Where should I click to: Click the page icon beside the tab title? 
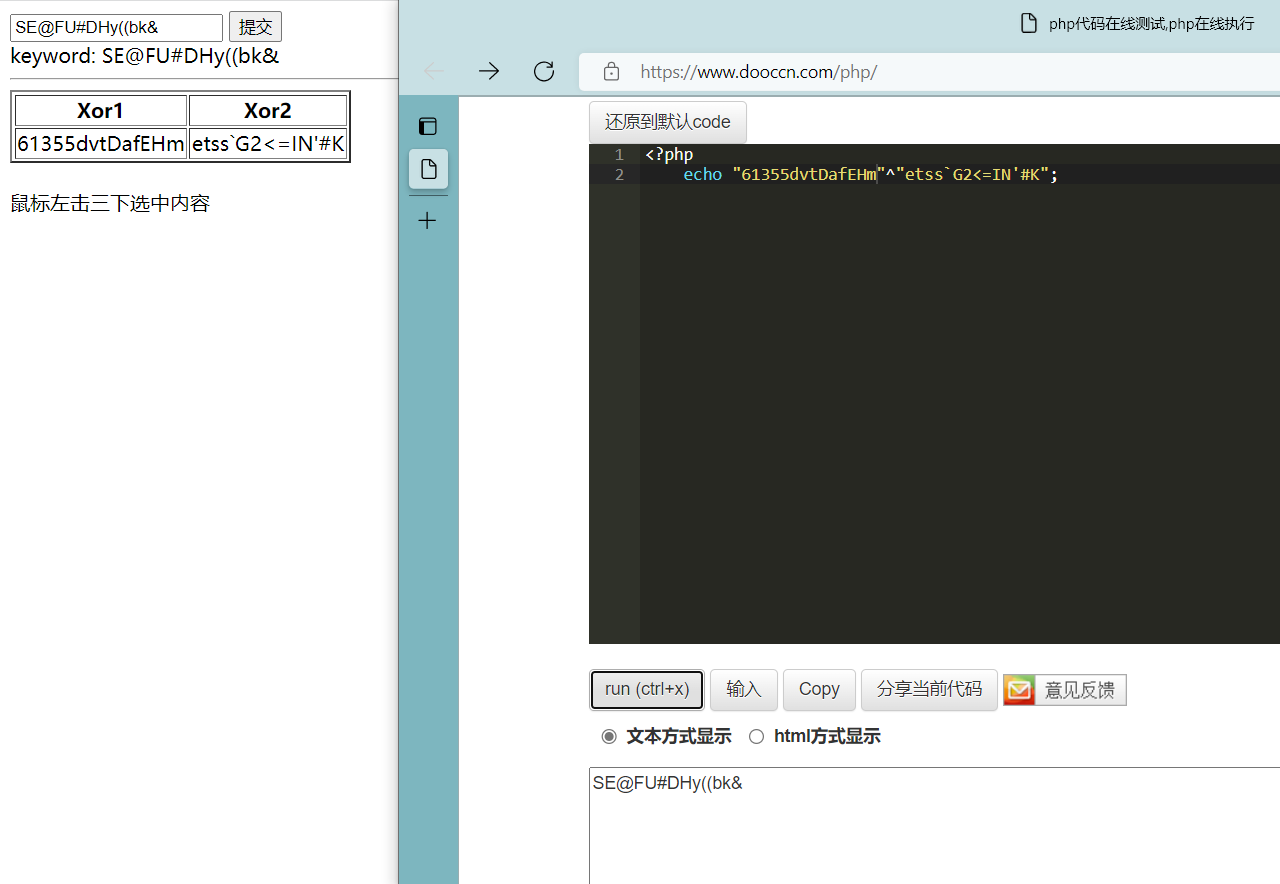pyautogui.click(x=1029, y=22)
